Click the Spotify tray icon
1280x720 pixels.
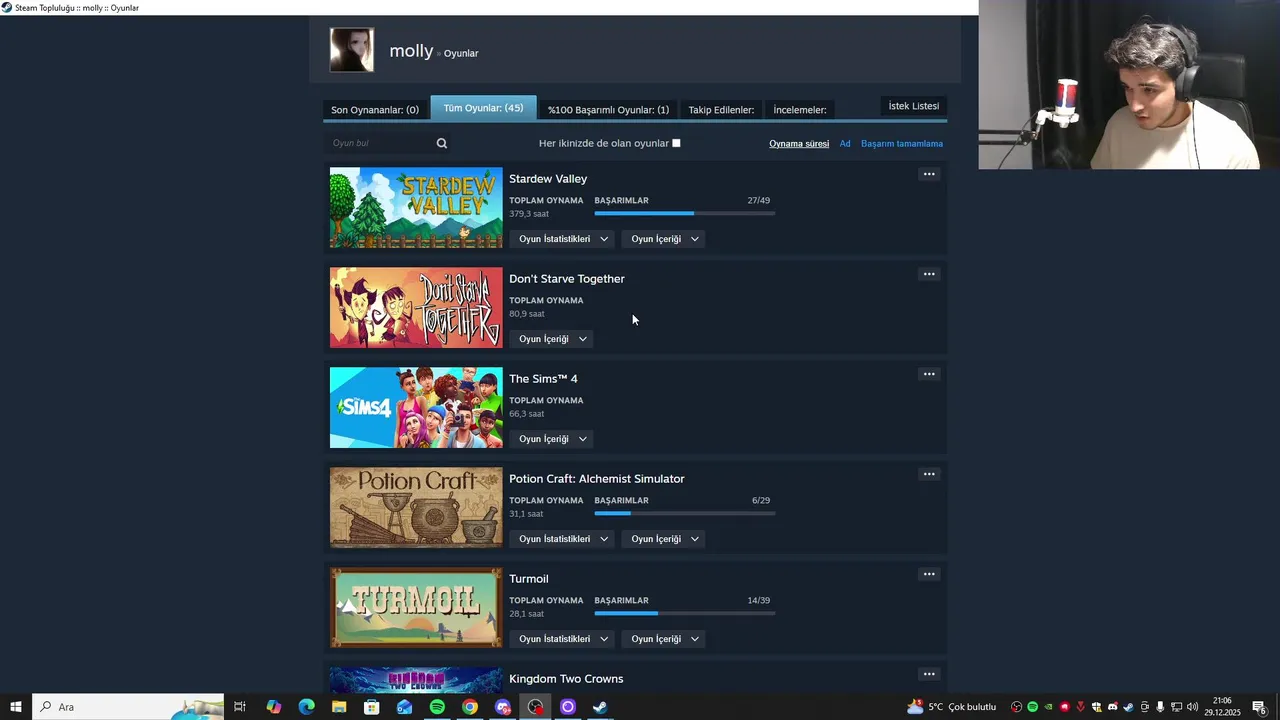(1033, 707)
